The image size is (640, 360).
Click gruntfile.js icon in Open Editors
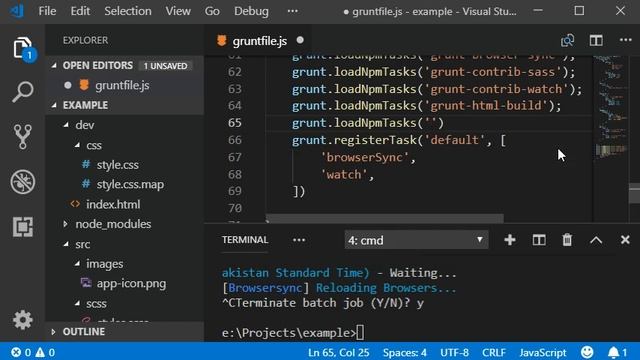84,85
